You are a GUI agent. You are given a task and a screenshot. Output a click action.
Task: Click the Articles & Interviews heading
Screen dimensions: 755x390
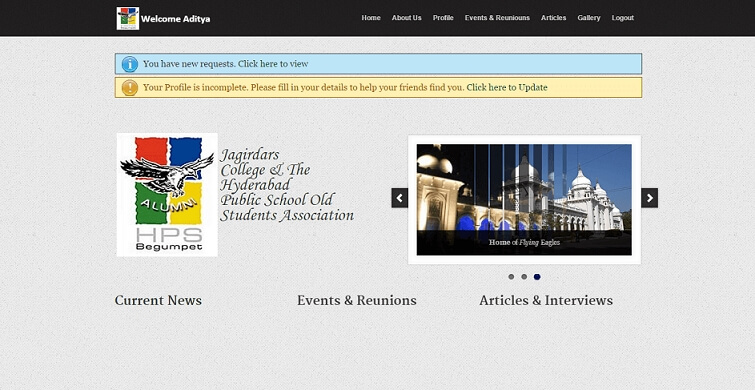coord(546,300)
